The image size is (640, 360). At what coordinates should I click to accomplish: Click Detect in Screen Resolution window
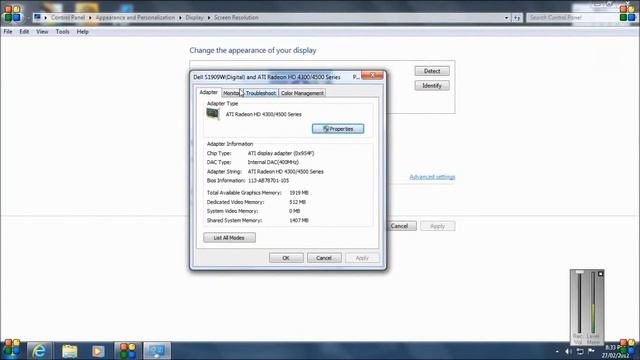tap(432, 71)
